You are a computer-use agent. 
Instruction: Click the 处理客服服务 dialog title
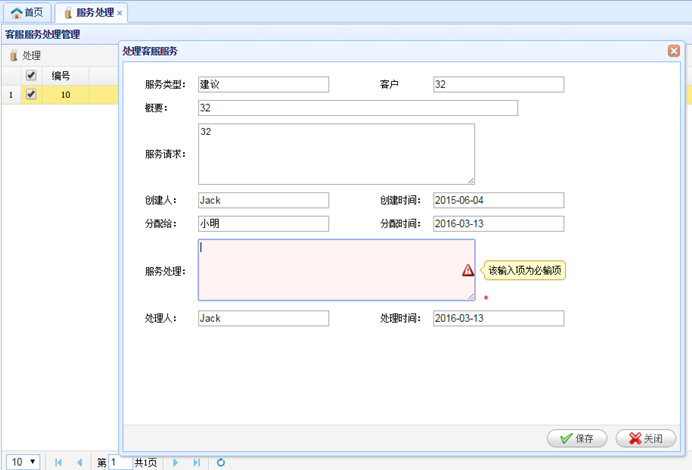click(x=150, y=51)
